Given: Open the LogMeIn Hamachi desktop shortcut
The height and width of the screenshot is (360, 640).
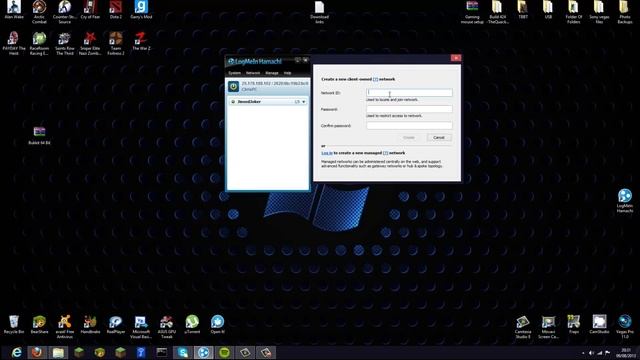Looking at the screenshot, I should 624,200.
